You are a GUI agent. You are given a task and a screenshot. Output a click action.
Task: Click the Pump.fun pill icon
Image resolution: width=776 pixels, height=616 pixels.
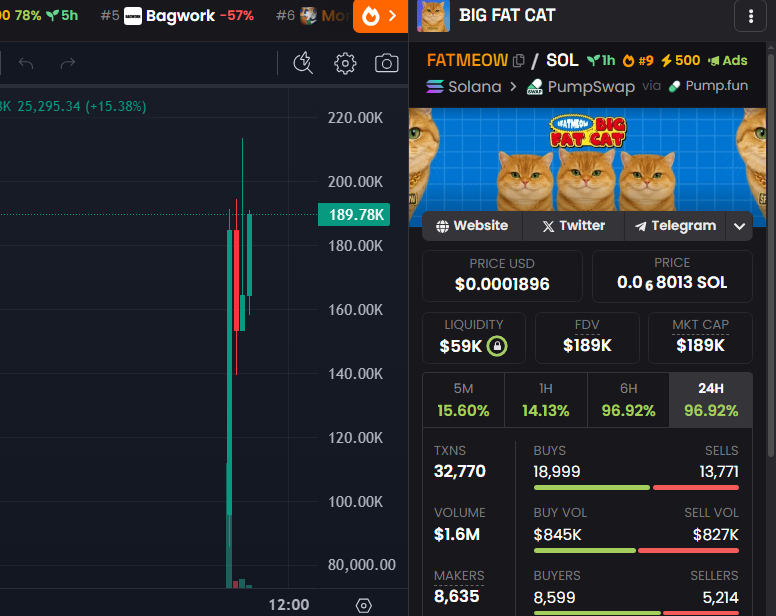click(x=674, y=86)
